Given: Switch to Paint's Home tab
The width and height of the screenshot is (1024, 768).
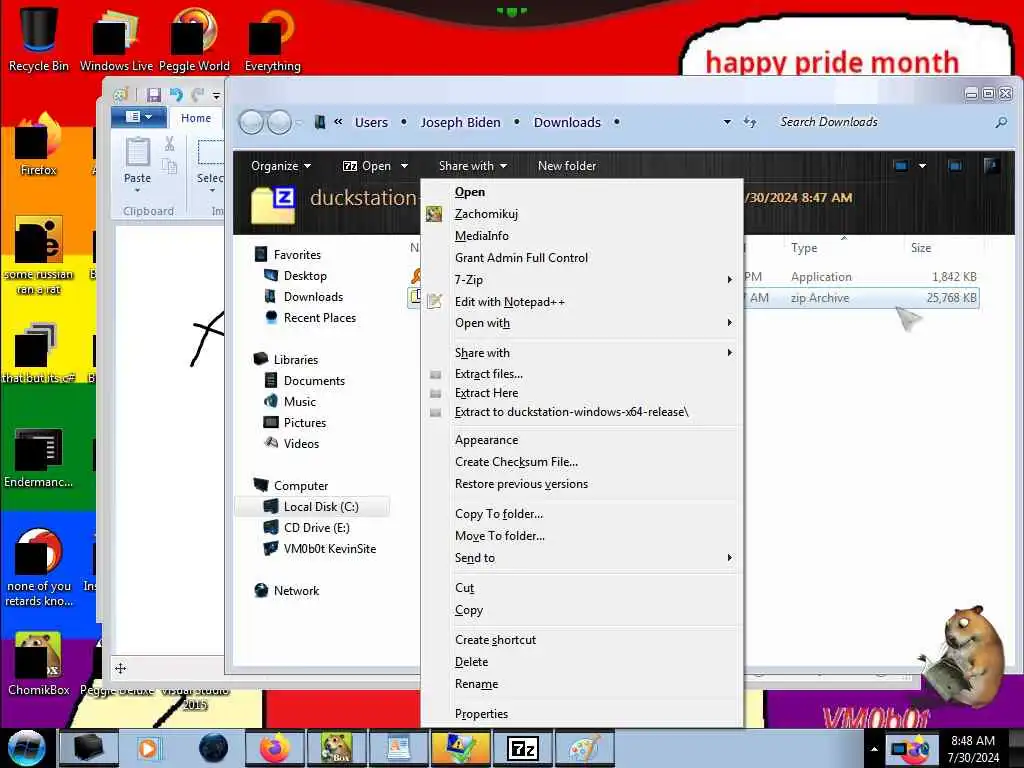Looking at the screenshot, I should point(196,118).
